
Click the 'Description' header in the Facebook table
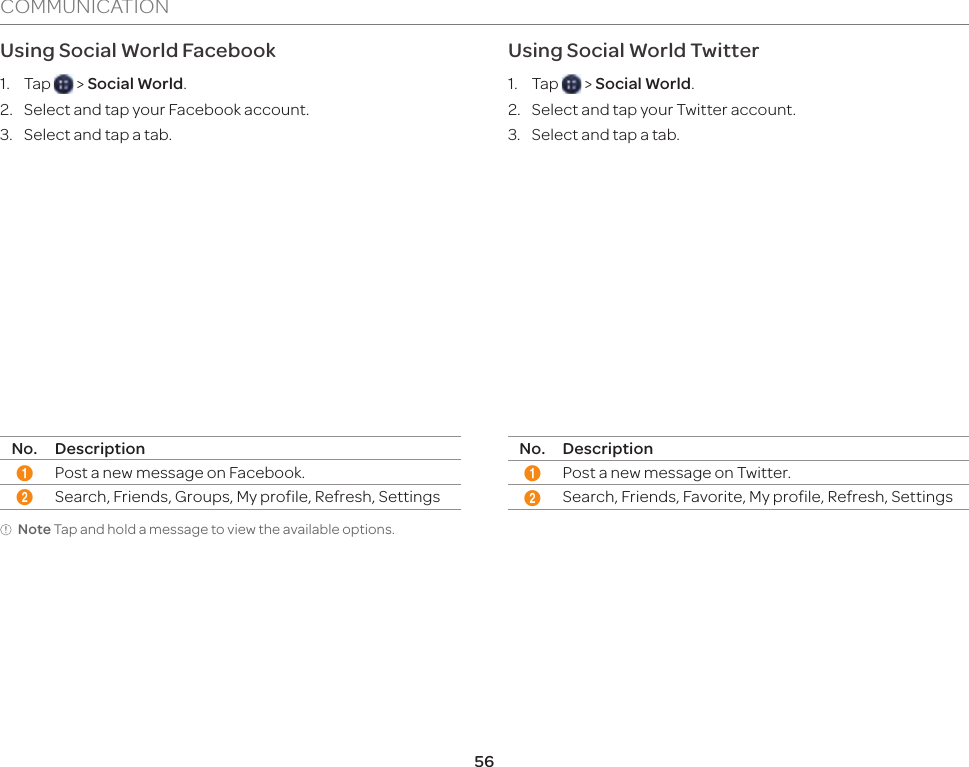click(x=100, y=449)
